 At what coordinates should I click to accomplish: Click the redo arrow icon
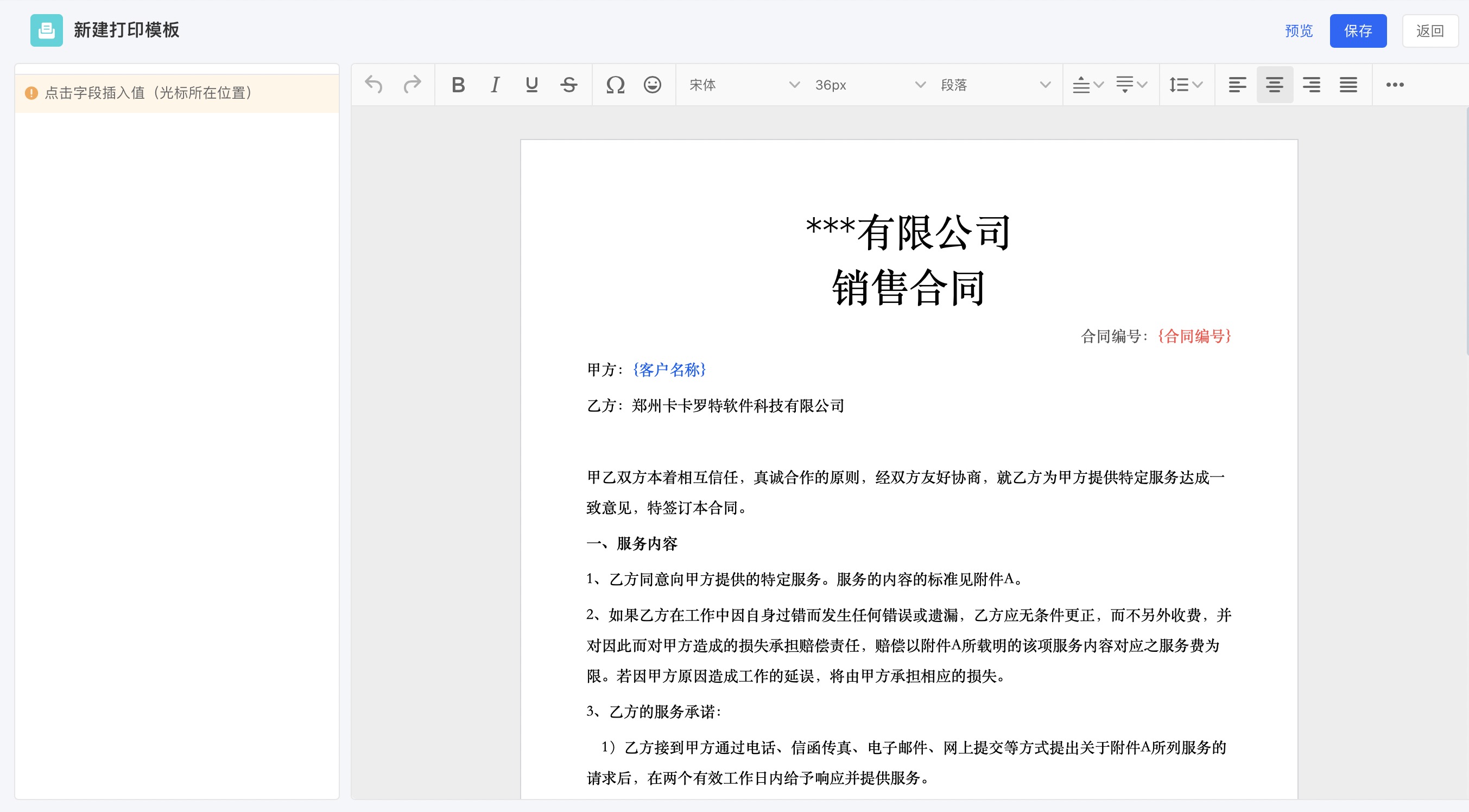point(411,84)
